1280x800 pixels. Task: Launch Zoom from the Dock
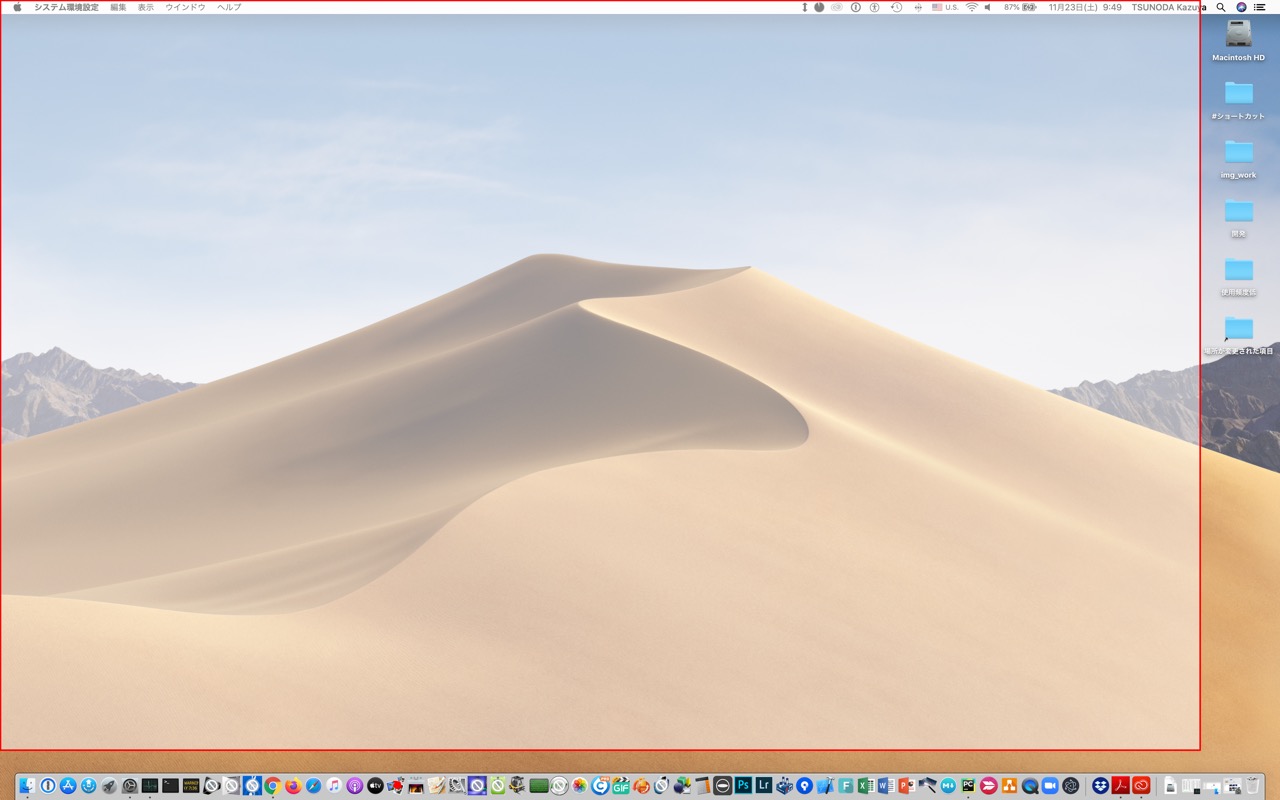click(x=1050, y=786)
